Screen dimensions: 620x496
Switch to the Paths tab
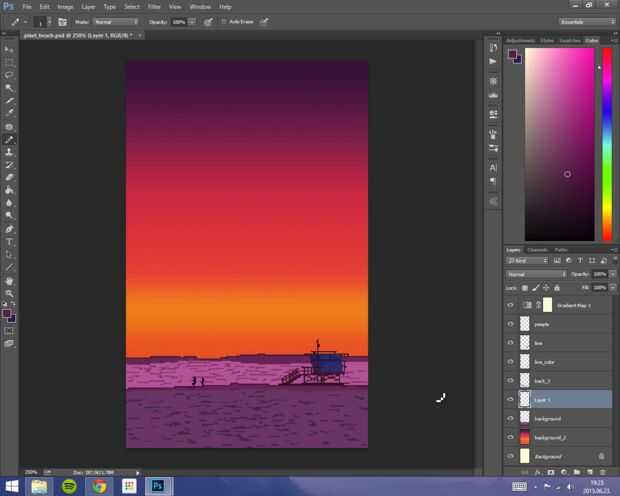(561, 250)
